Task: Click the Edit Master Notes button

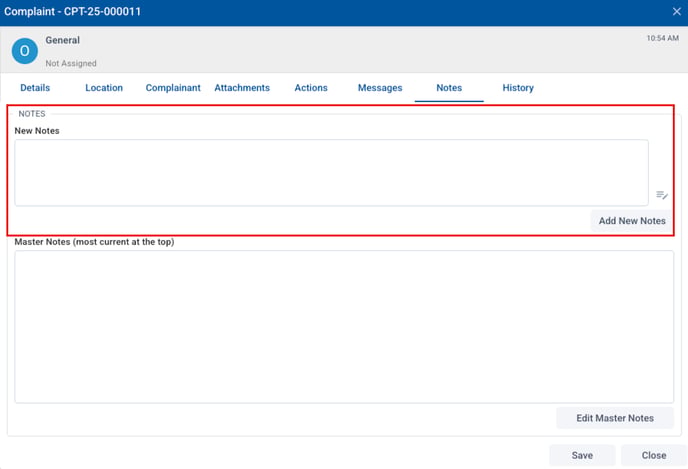Action: (615, 418)
